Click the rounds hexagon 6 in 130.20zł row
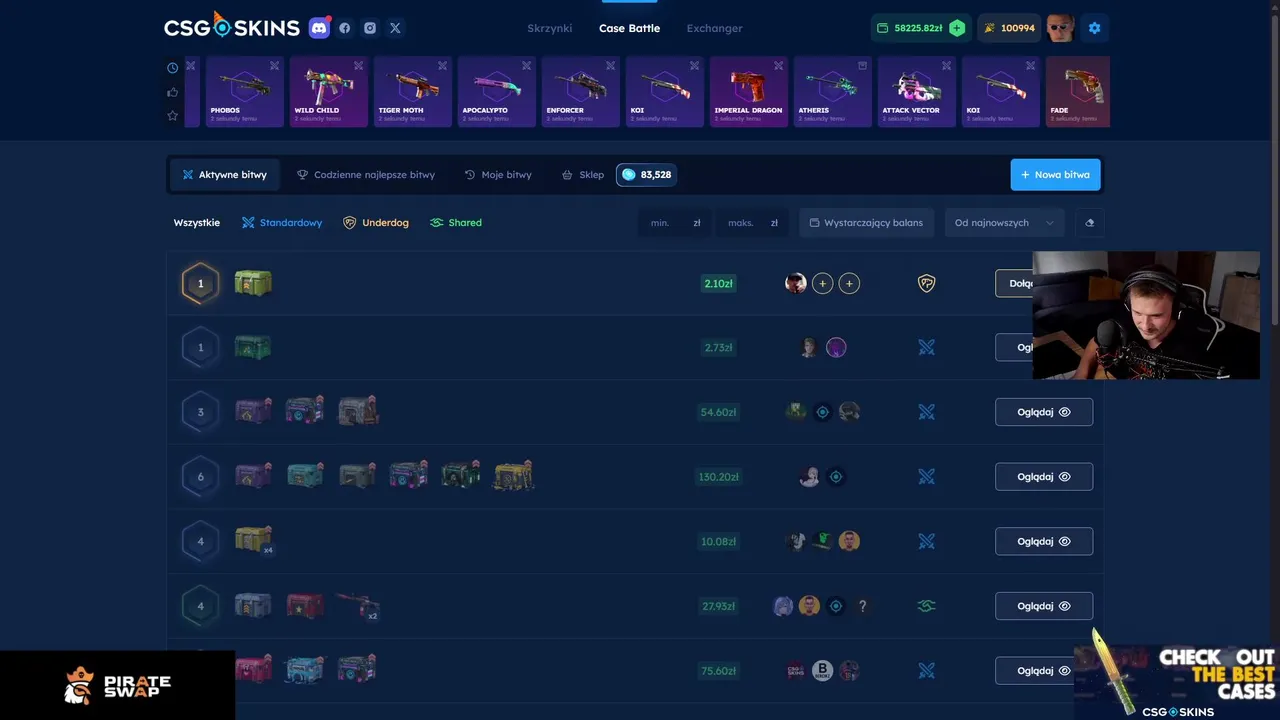Viewport: 1280px width, 720px height. pos(200,477)
